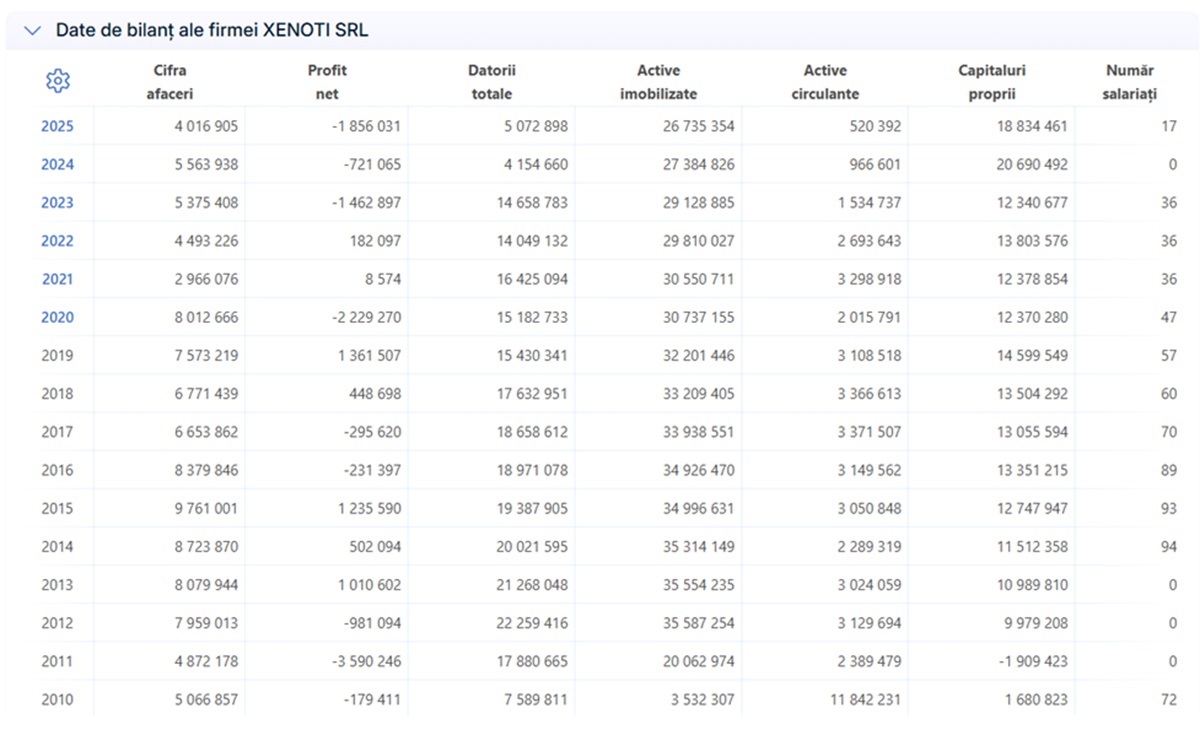This screenshot has width=1200, height=730.
Task: Collapse the Date de bilanț section chevron
Action: point(33,31)
